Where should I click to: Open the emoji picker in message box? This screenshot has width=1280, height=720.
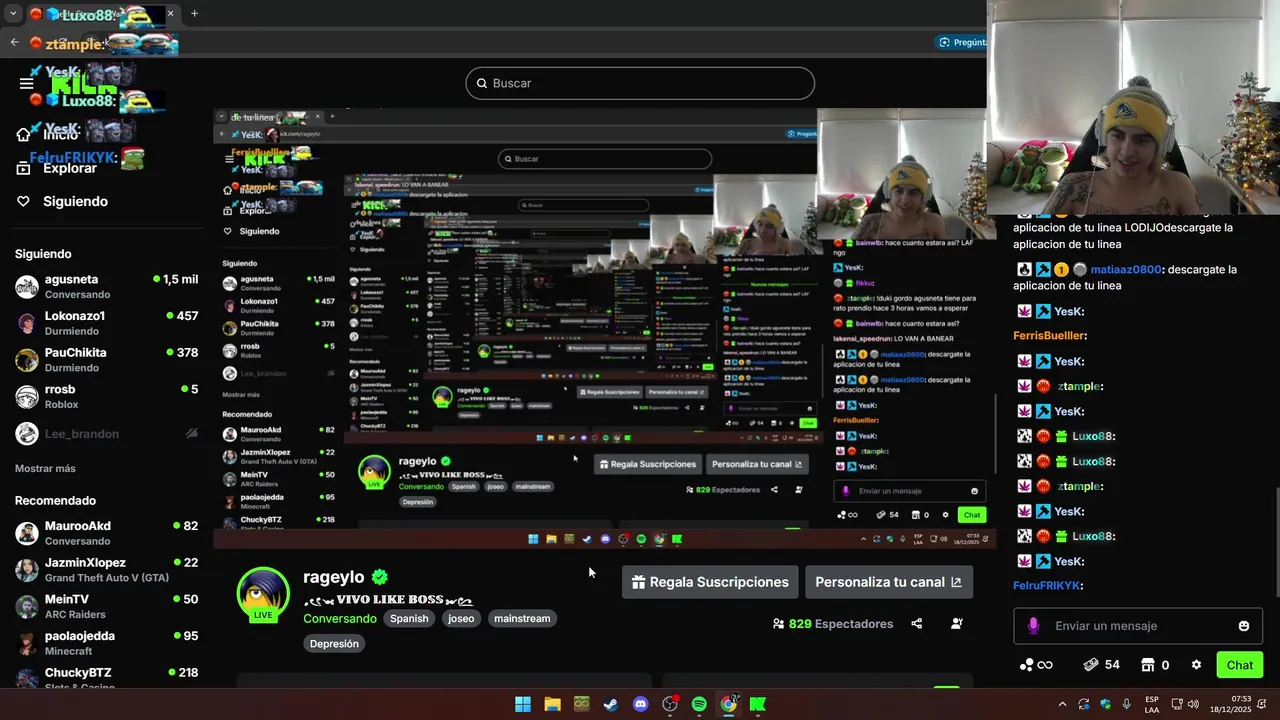(x=1244, y=626)
